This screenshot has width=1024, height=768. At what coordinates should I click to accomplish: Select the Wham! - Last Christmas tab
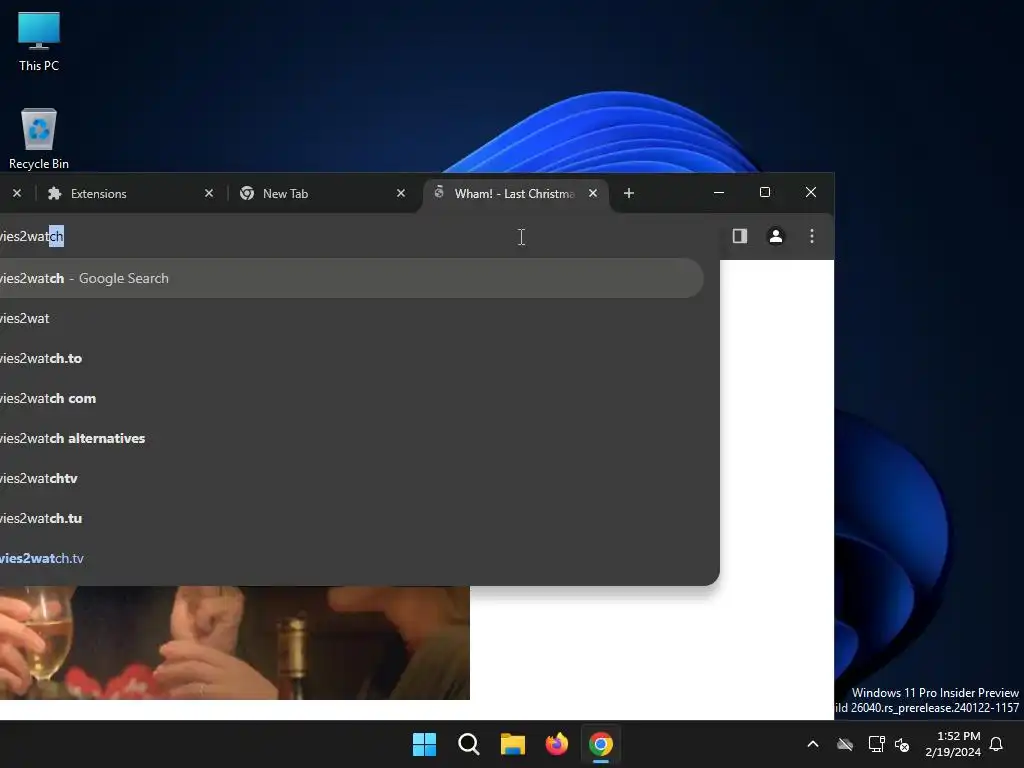514,193
